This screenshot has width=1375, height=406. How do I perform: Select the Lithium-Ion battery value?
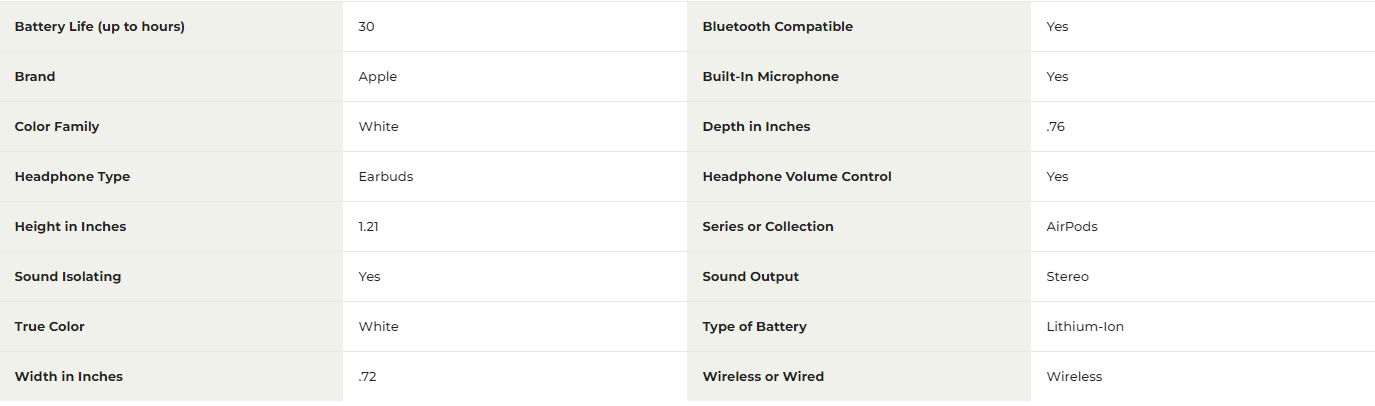(1085, 327)
